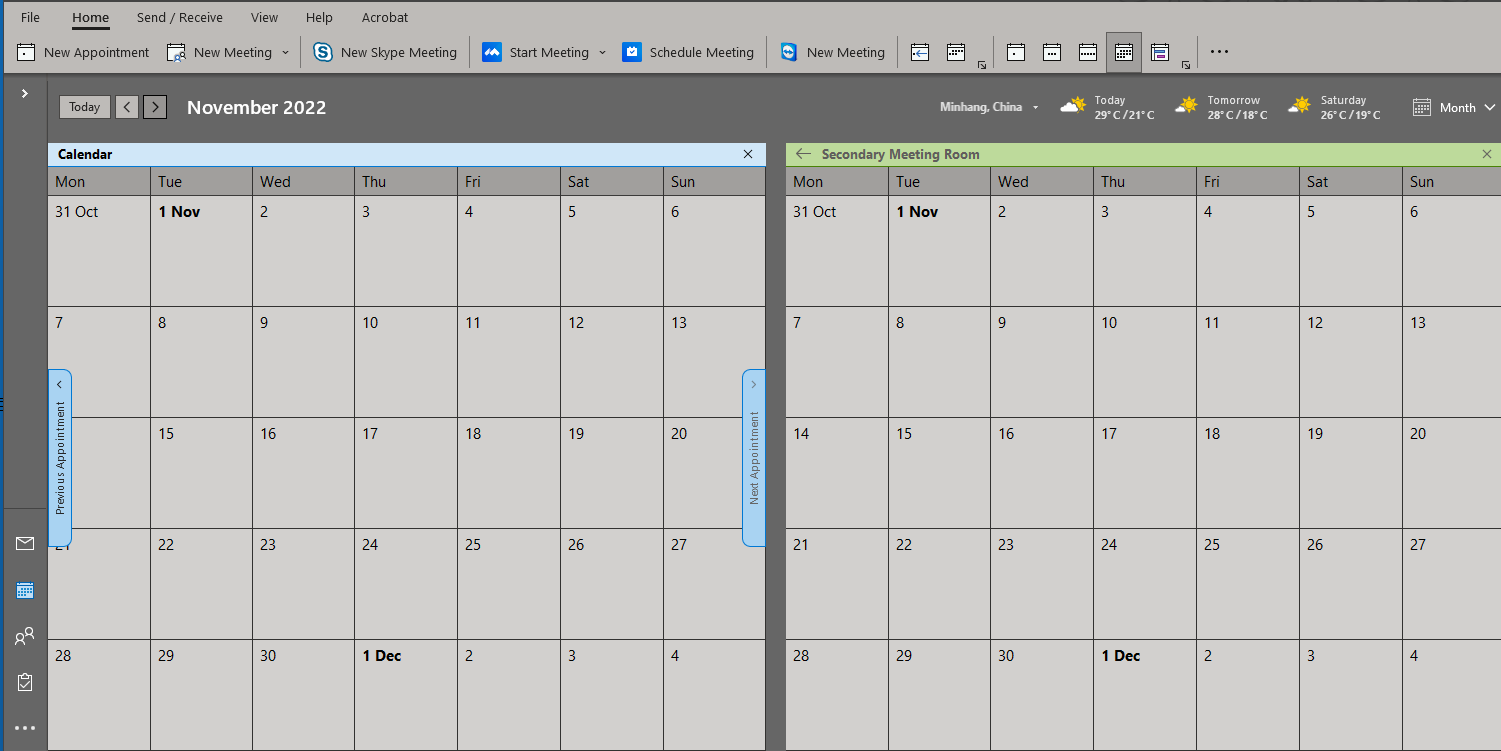
Task: Click Schedule Meeting button
Action: [688, 52]
